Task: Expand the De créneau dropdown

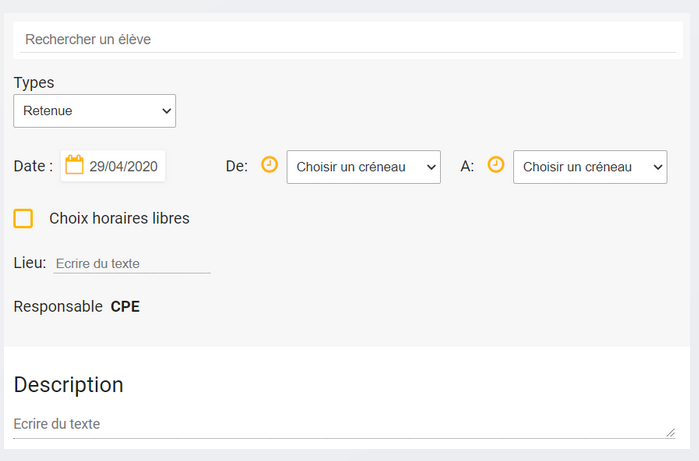Action: 363,167
